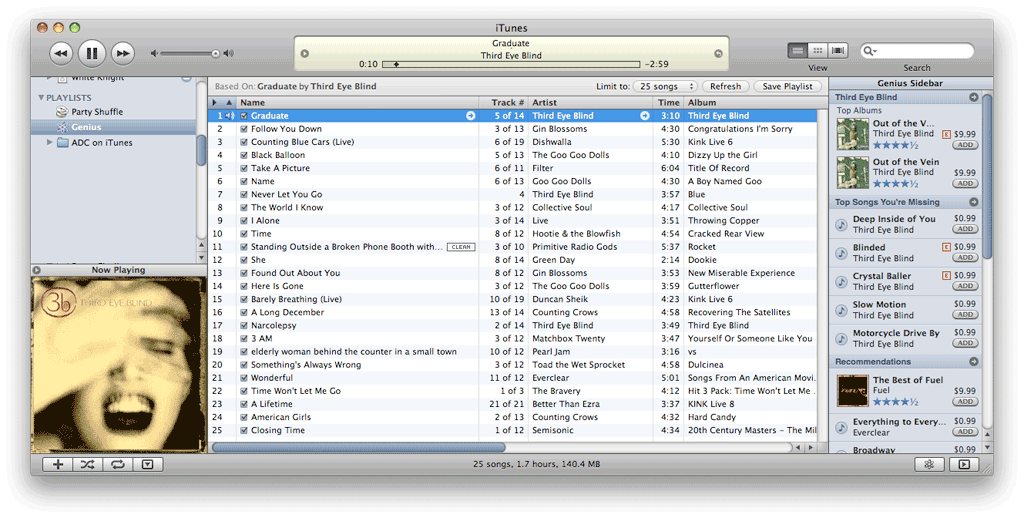Screen dimensions: 1024x518
Task: Skip to next track
Action: coord(123,54)
